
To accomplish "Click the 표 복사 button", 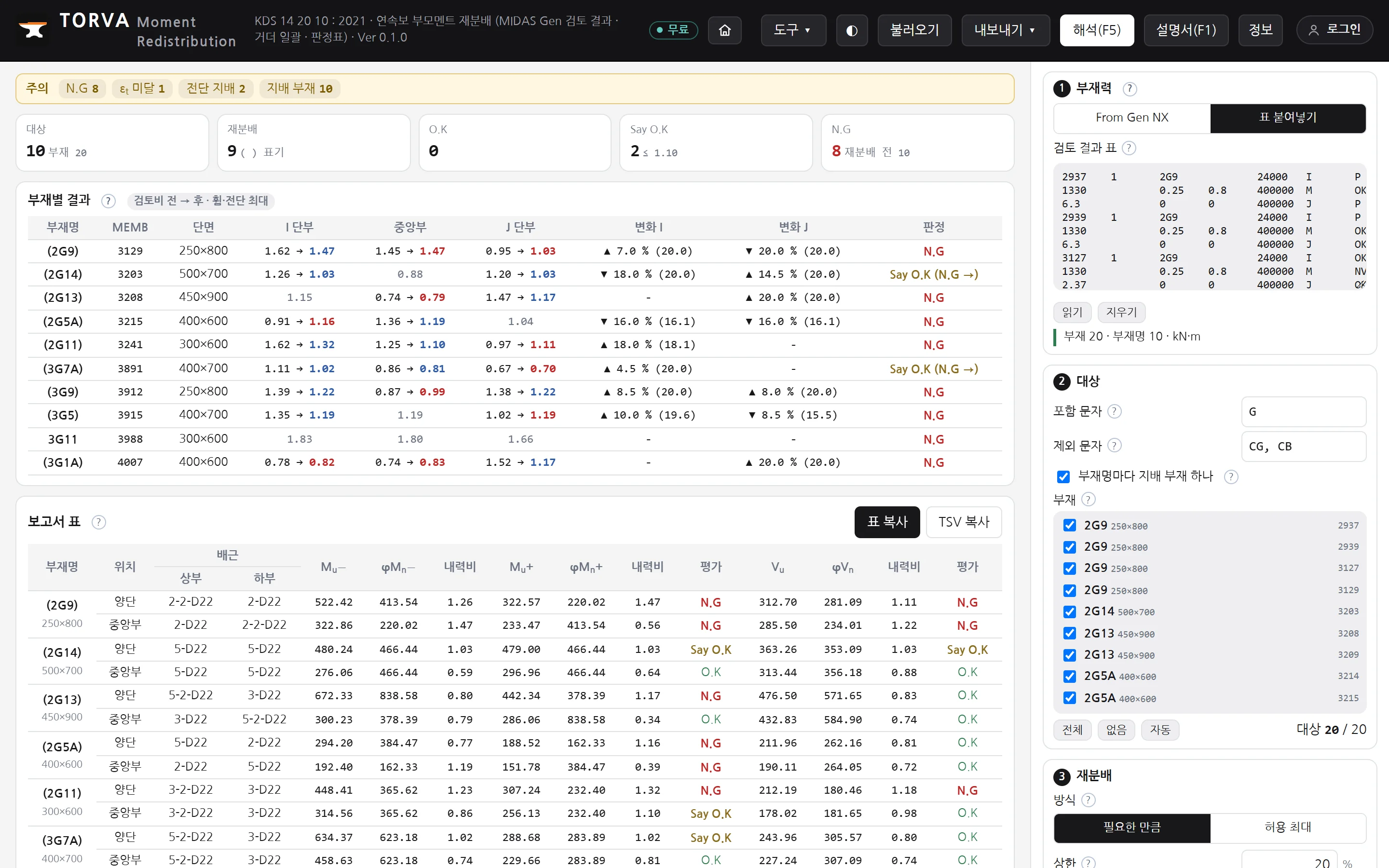I will point(887,522).
